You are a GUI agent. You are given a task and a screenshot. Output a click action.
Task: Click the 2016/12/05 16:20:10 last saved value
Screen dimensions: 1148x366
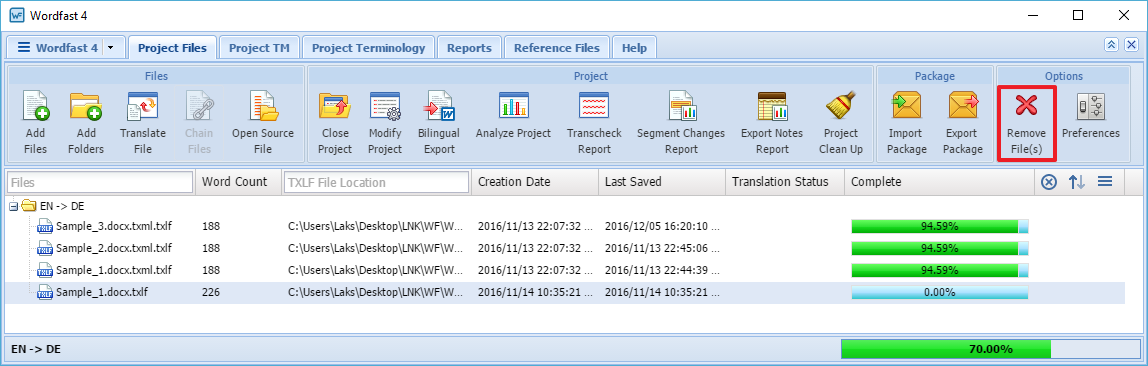point(663,226)
